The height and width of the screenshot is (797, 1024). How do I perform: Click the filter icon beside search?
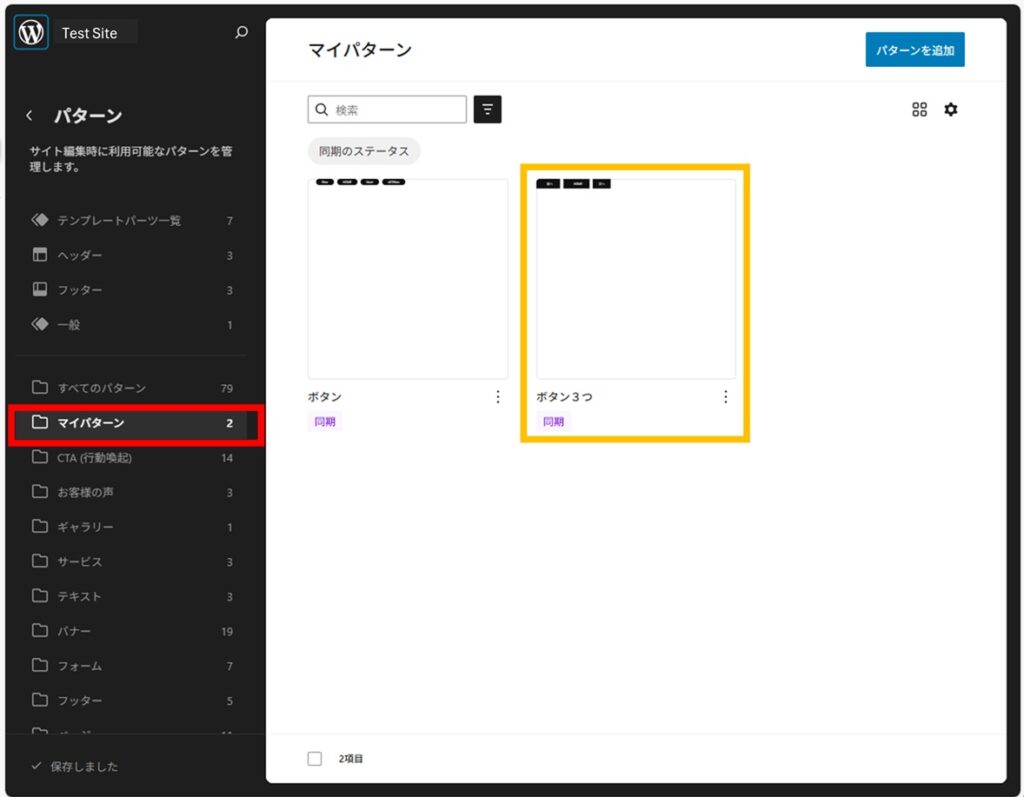487,110
